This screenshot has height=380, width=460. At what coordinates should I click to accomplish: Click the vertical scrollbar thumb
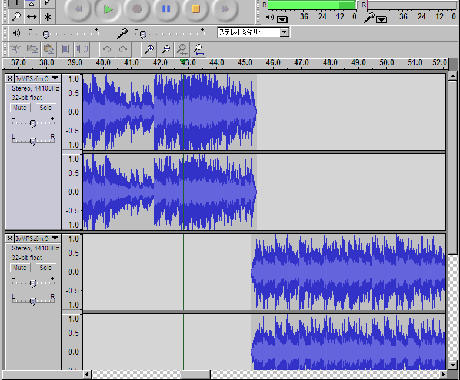click(x=452, y=167)
